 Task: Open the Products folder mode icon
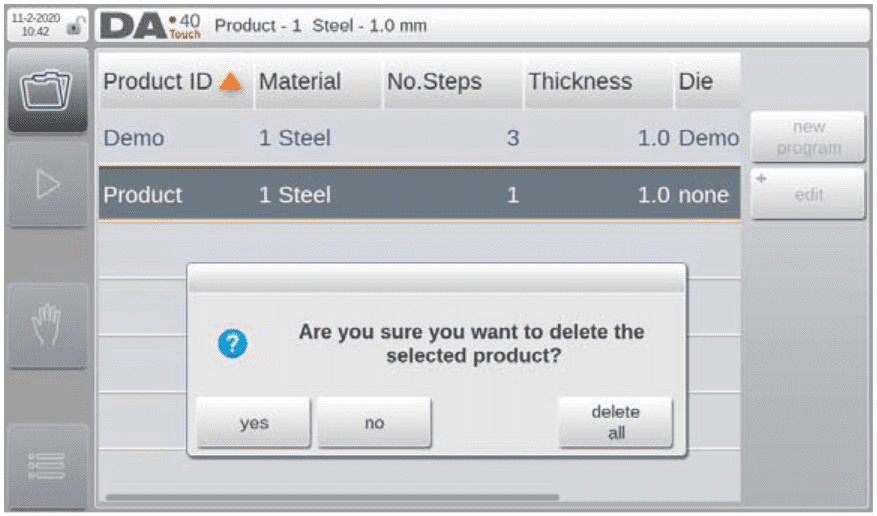click(48, 91)
